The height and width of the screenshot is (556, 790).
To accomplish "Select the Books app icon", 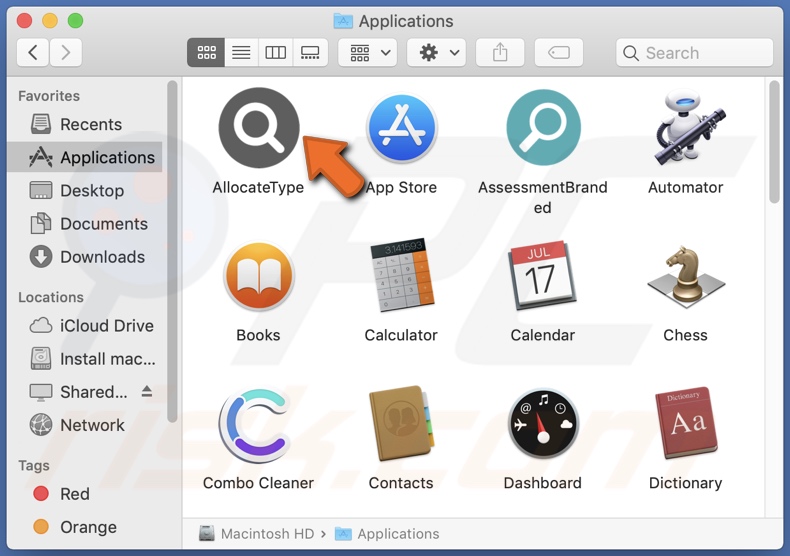I will [x=259, y=276].
